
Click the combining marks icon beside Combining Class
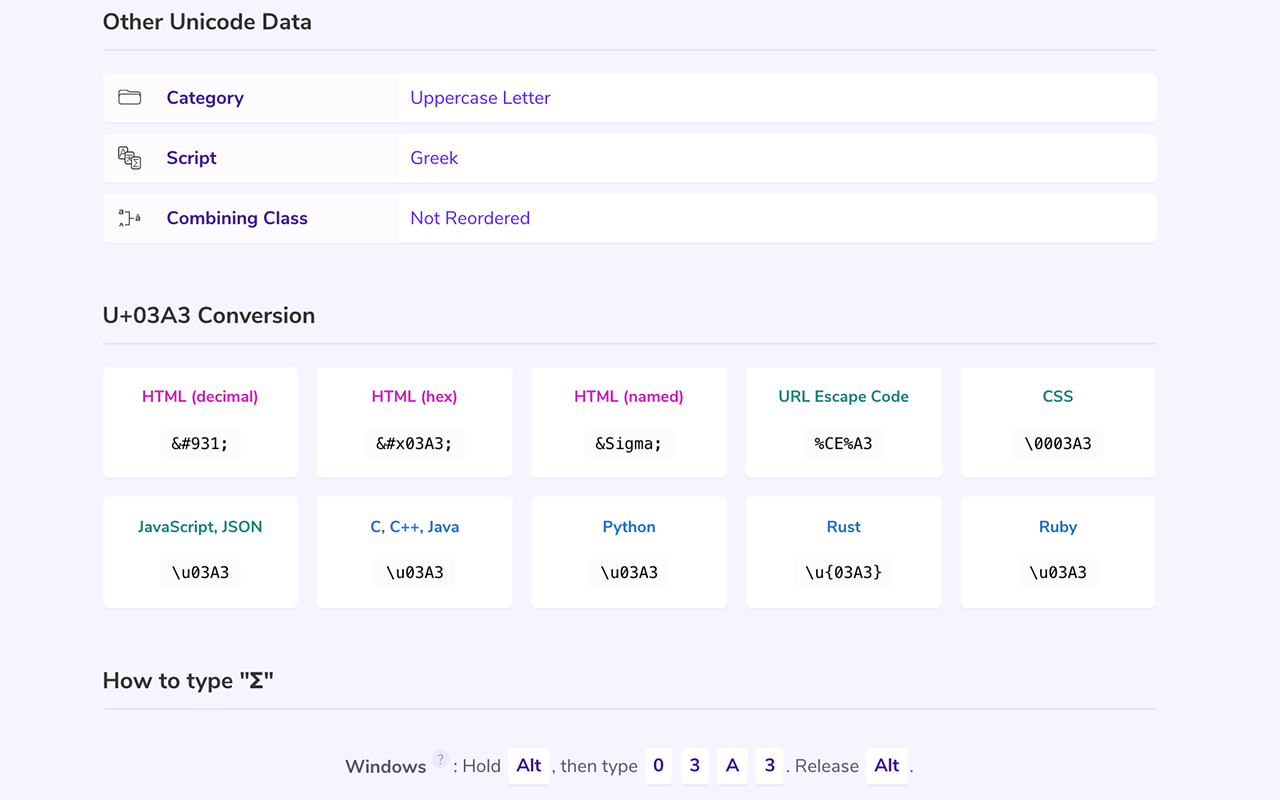[x=129, y=218]
